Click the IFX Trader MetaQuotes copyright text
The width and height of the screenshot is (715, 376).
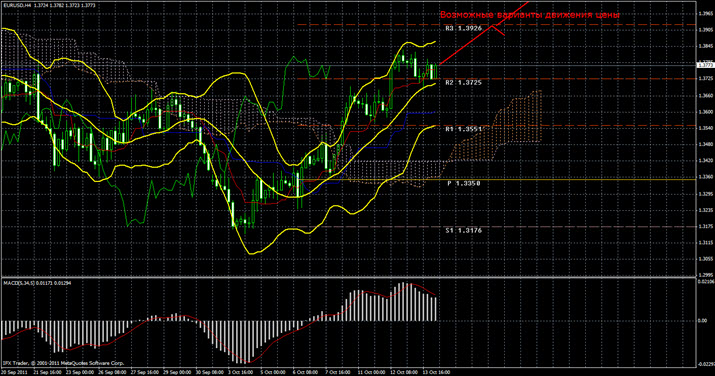(63, 364)
